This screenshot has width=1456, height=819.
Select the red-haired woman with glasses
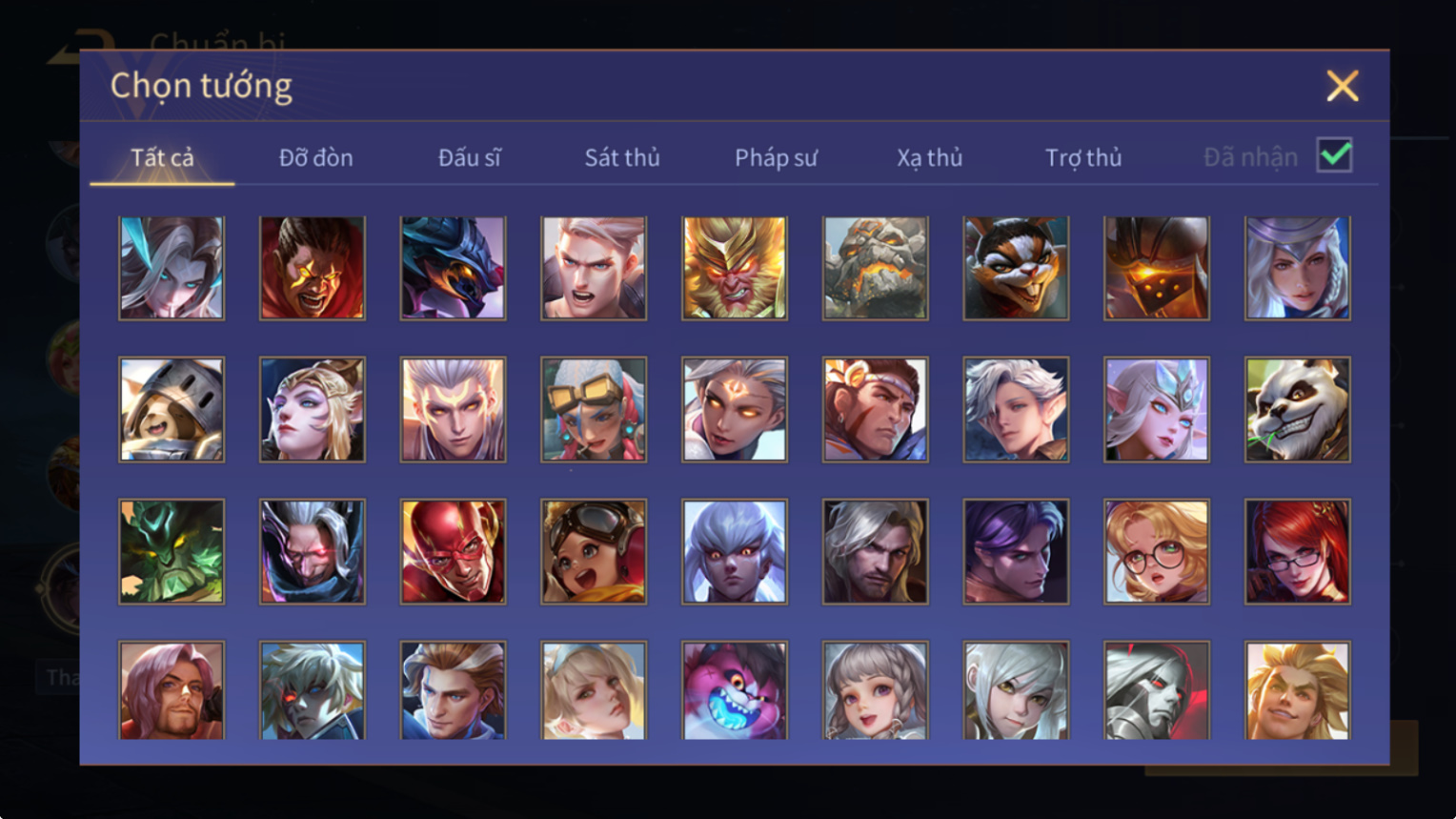[x=1297, y=552]
